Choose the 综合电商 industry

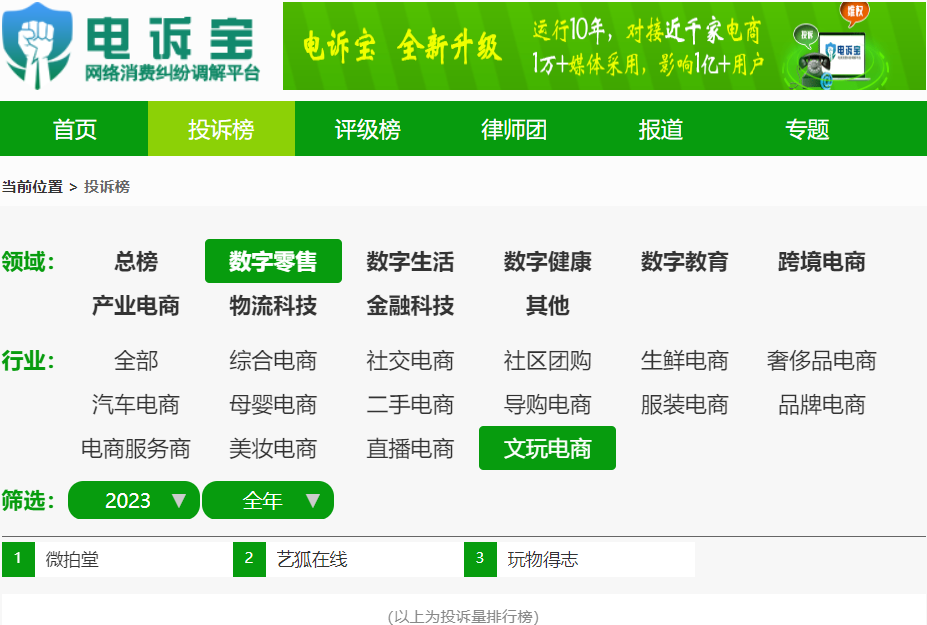[273, 361]
